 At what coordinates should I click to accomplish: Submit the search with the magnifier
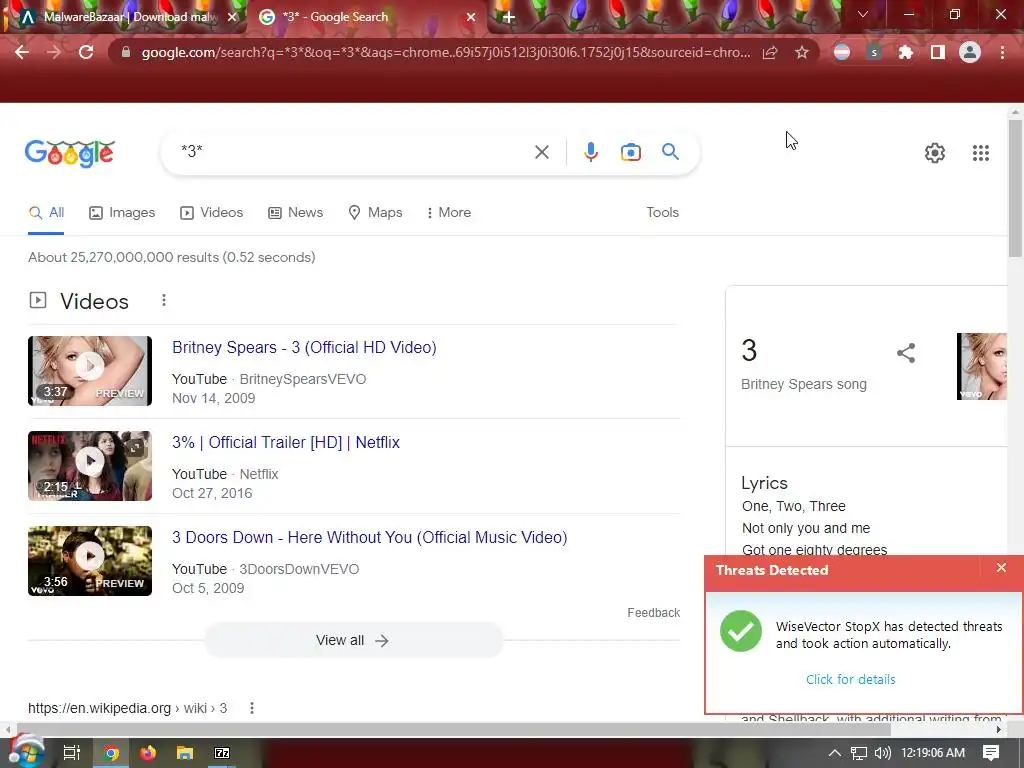(670, 152)
